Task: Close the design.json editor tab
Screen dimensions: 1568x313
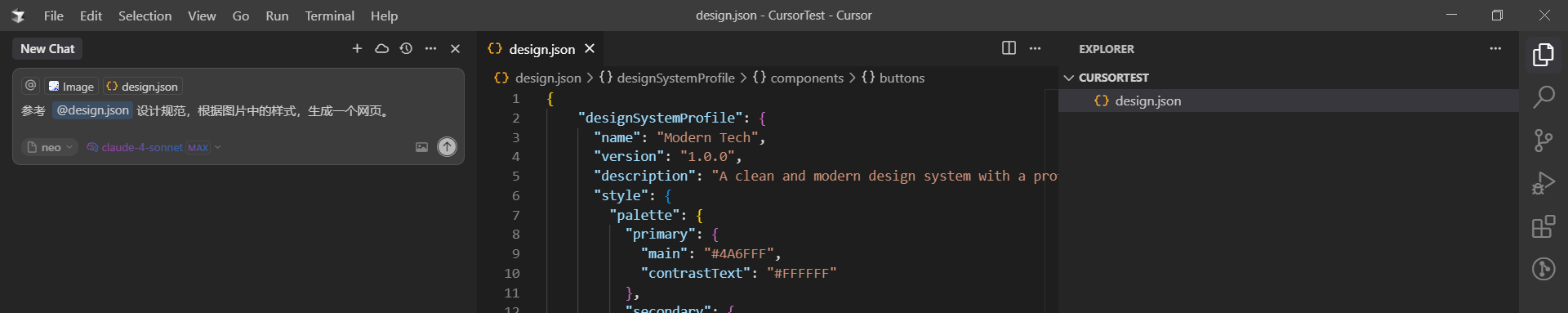Action: pos(590,49)
